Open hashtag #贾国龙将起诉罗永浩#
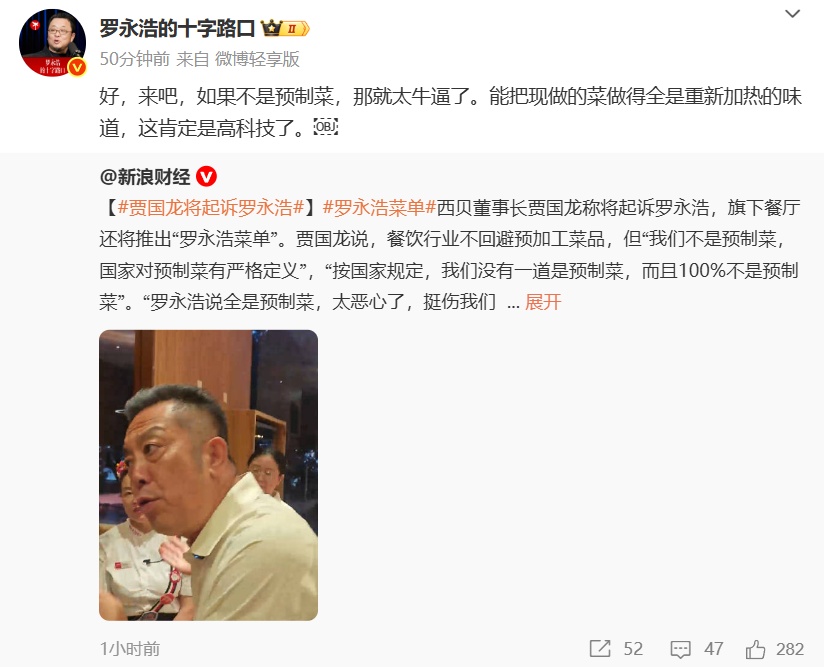Image resolution: width=824 pixels, height=667 pixels. click(x=211, y=208)
